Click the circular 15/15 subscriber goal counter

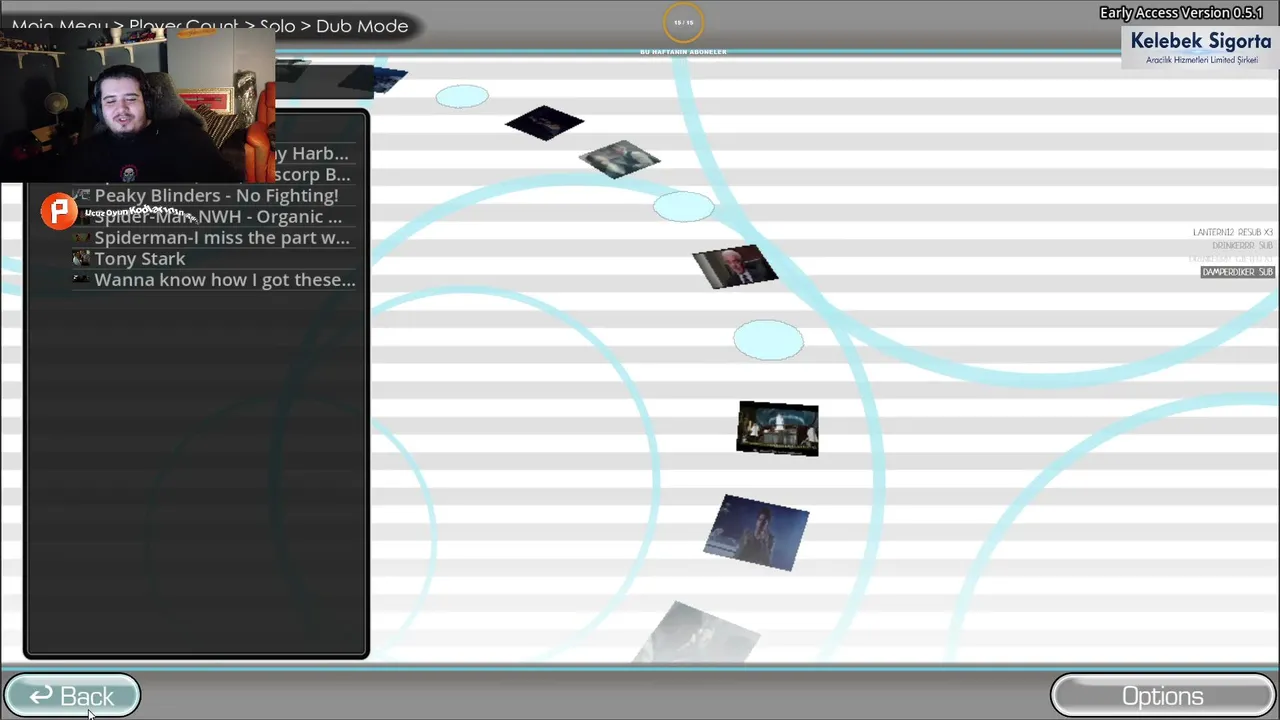tap(684, 22)
